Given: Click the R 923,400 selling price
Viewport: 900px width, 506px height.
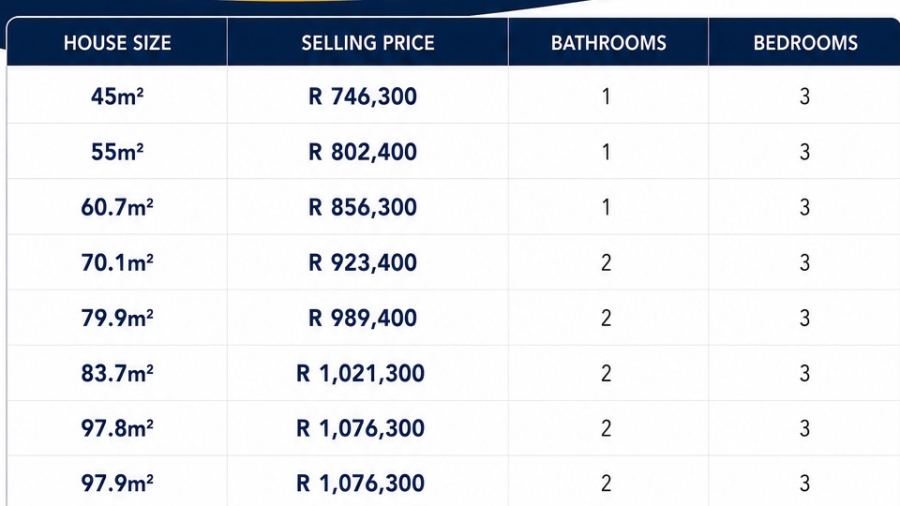Looking at the screenshot, I should click(363, 262).
